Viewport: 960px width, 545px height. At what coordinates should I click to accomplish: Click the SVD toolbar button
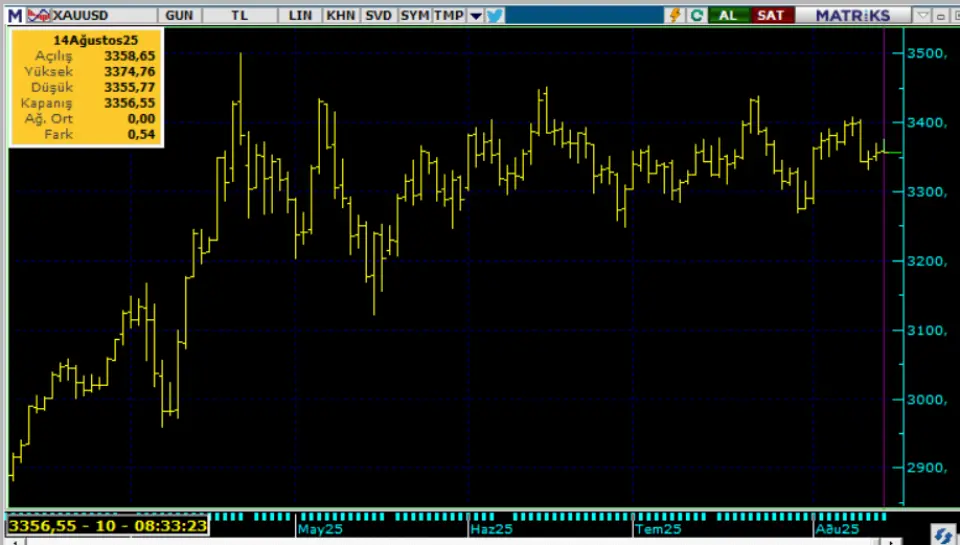tap(378, 15)
